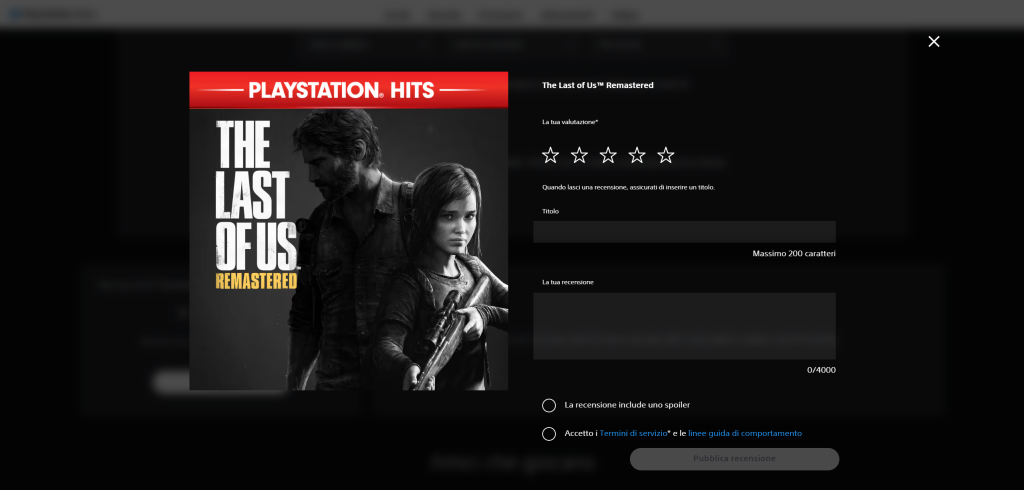Give a five-star rating

[x=665, y=155]
